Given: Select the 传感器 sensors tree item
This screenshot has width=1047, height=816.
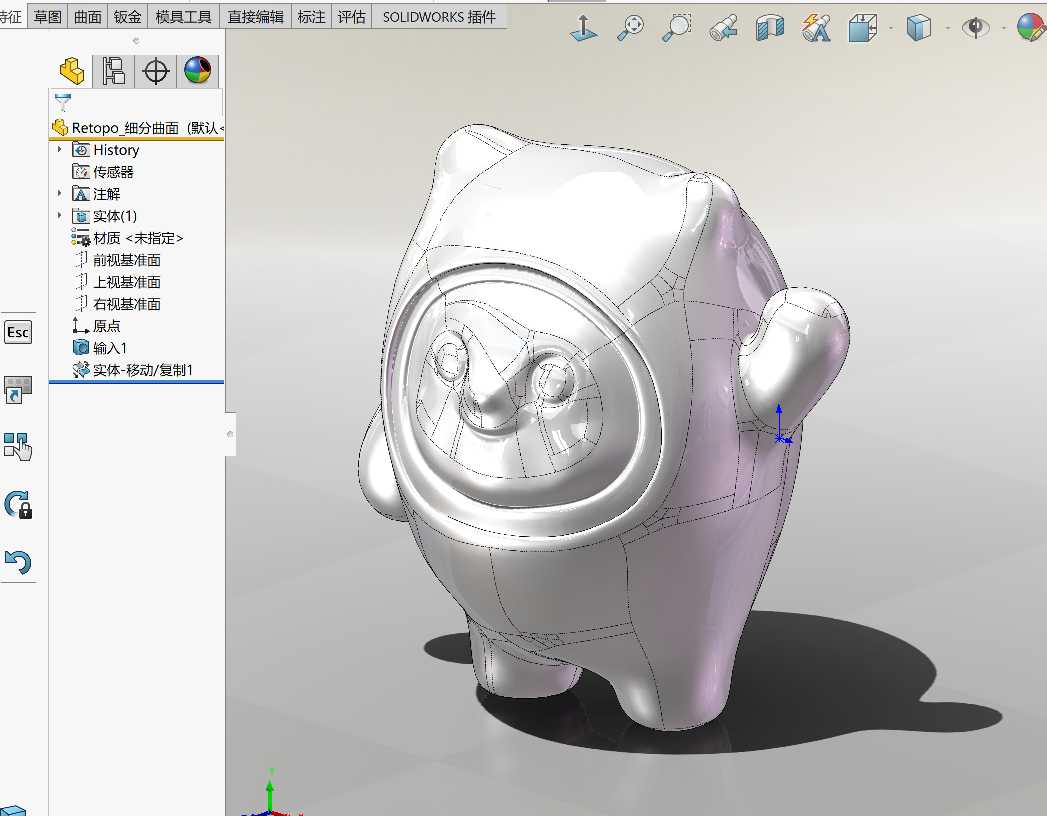Looking at the screenshot, I should pos(103,172).
